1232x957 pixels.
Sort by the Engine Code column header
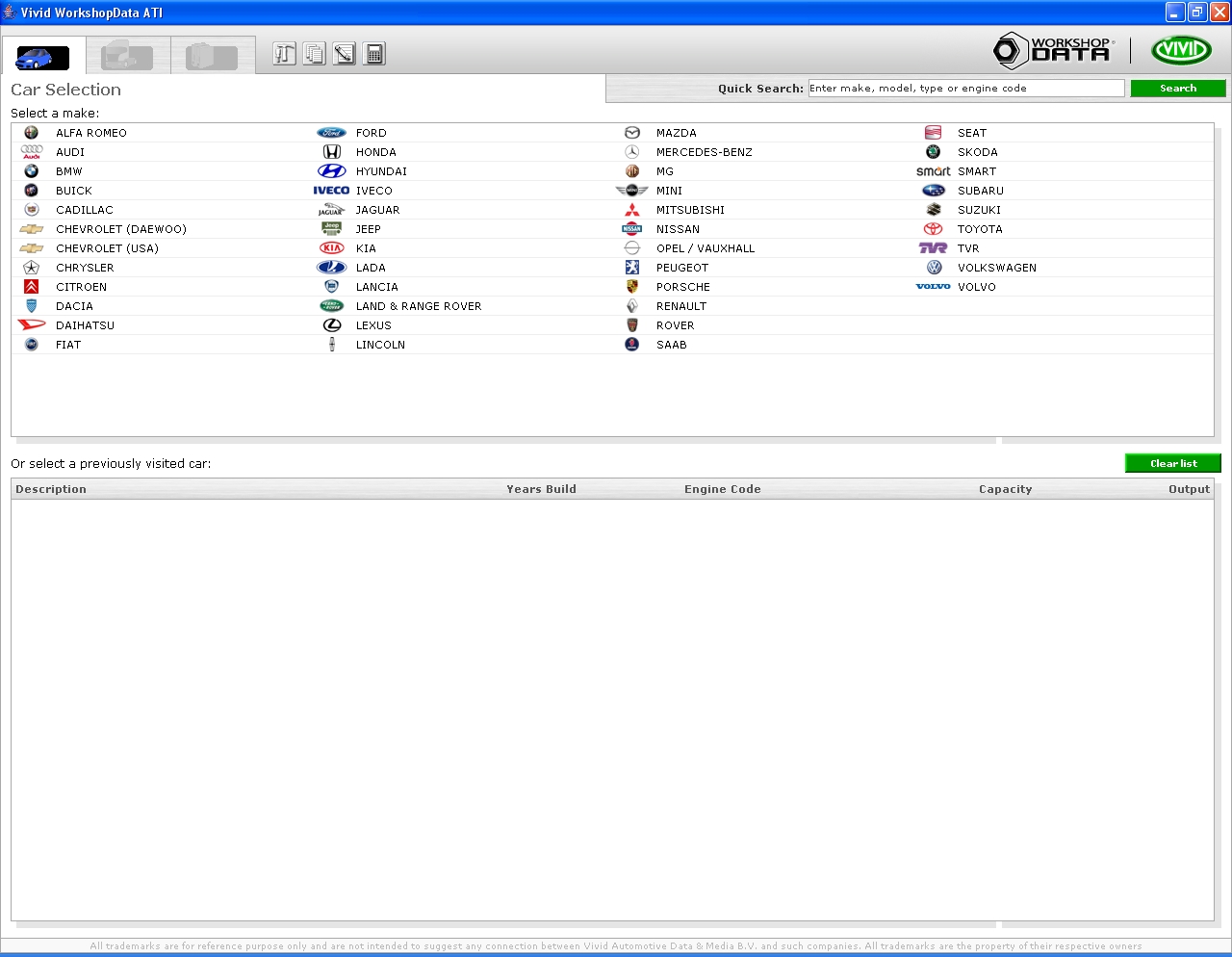[723, 489]
